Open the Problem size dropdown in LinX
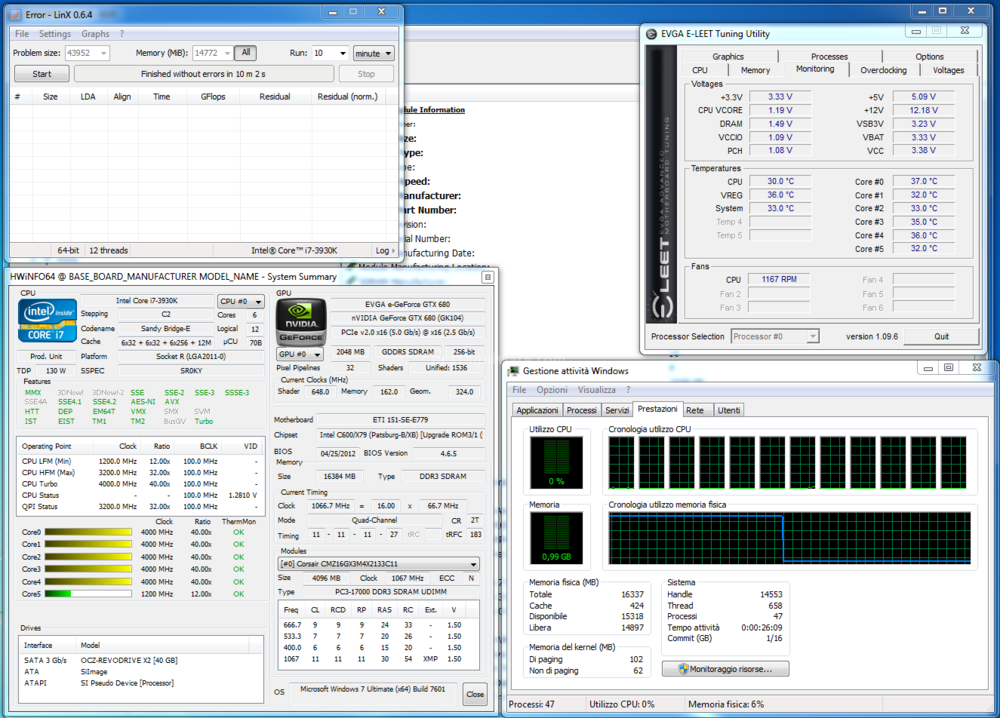The height and width of the screenshot is (718, 1000). [103, 54]
